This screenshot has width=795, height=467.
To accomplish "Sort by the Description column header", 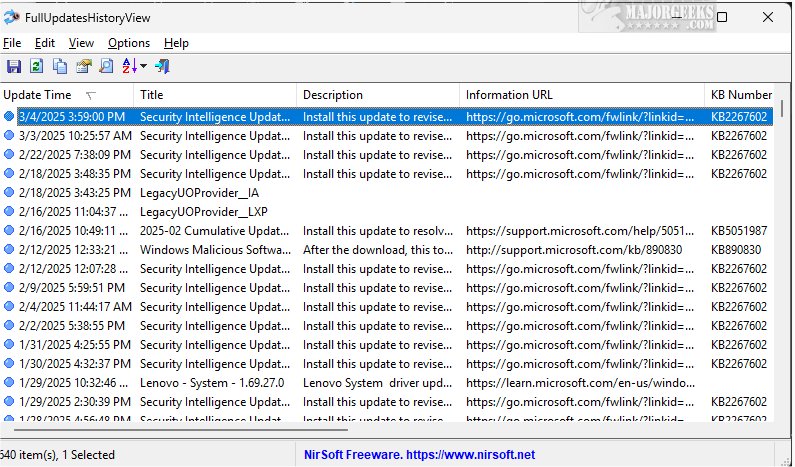I will (378, 95).
